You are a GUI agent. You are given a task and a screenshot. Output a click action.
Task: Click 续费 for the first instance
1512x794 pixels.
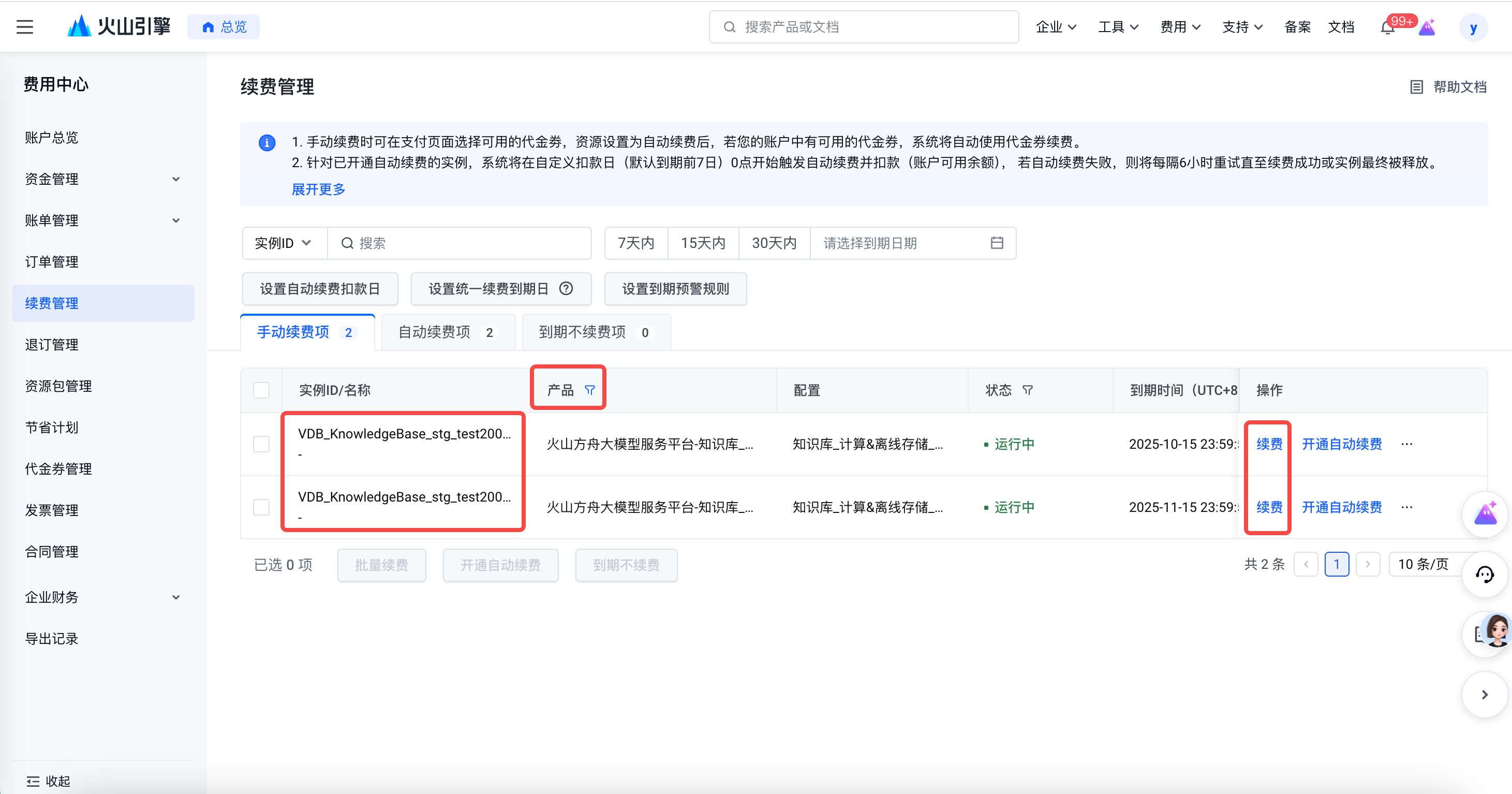click(1269, 444)
